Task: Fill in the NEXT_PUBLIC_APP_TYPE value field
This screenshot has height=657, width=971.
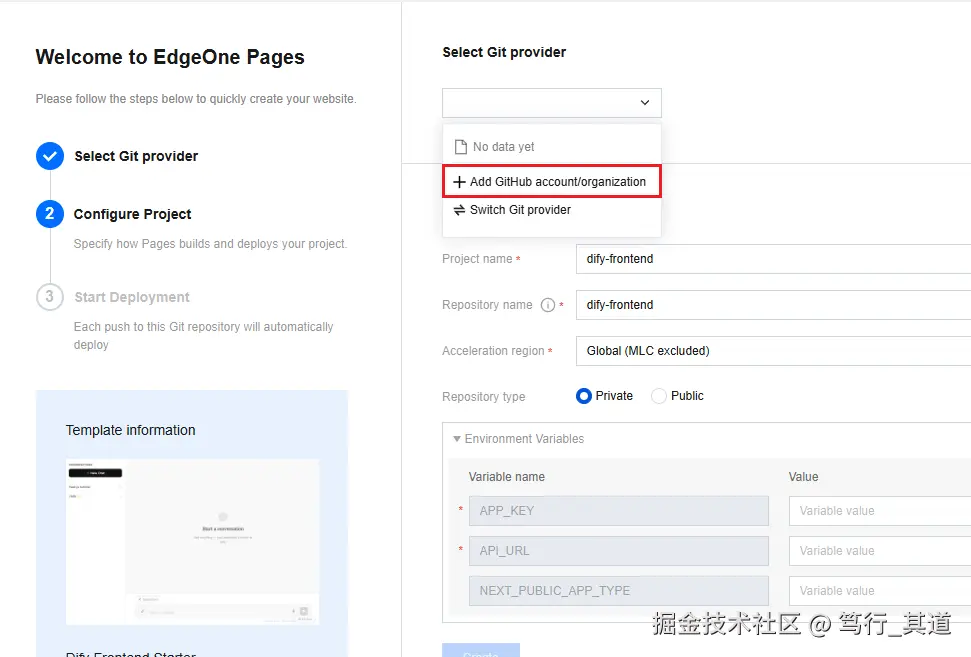Action: (879, 591)
